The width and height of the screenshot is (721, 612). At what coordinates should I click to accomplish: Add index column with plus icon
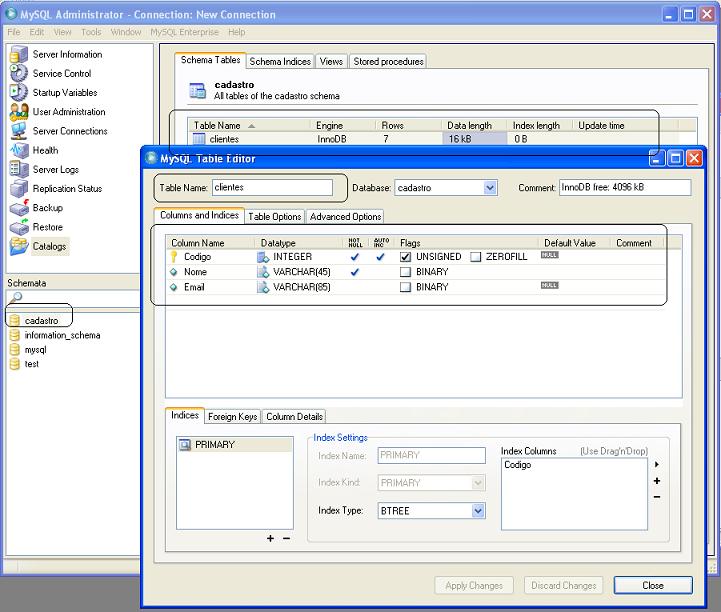point(657,480)
